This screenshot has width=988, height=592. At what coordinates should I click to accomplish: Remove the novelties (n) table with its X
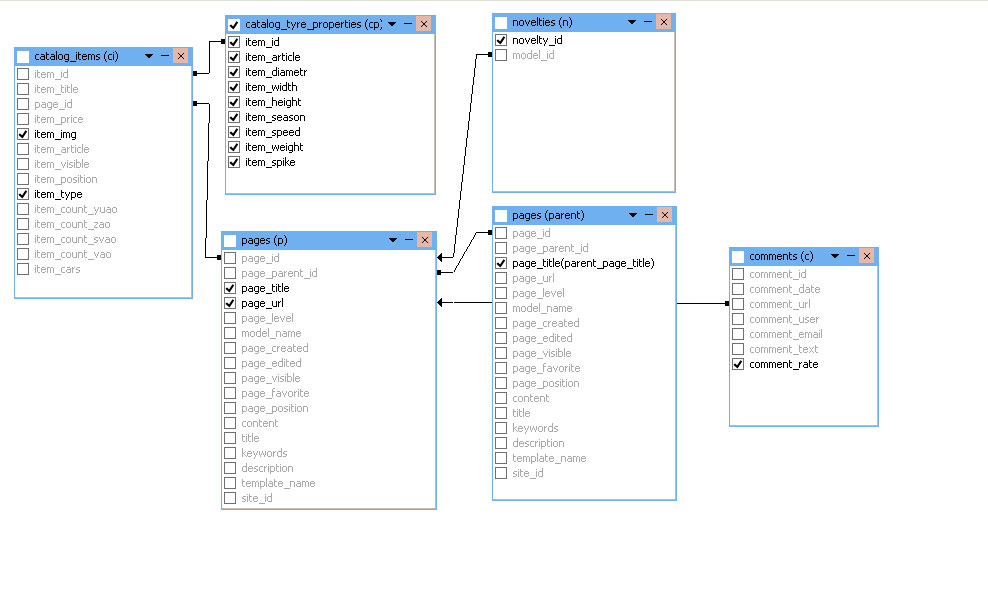pos(664,22)
